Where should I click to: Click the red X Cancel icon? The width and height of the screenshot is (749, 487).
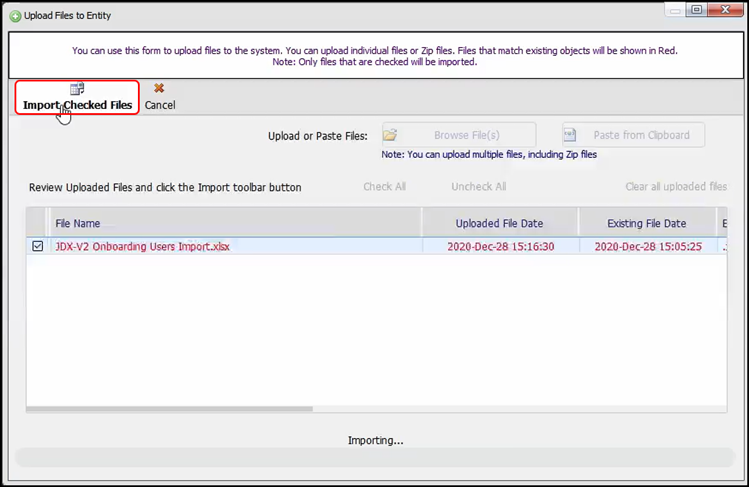[159, 89]
